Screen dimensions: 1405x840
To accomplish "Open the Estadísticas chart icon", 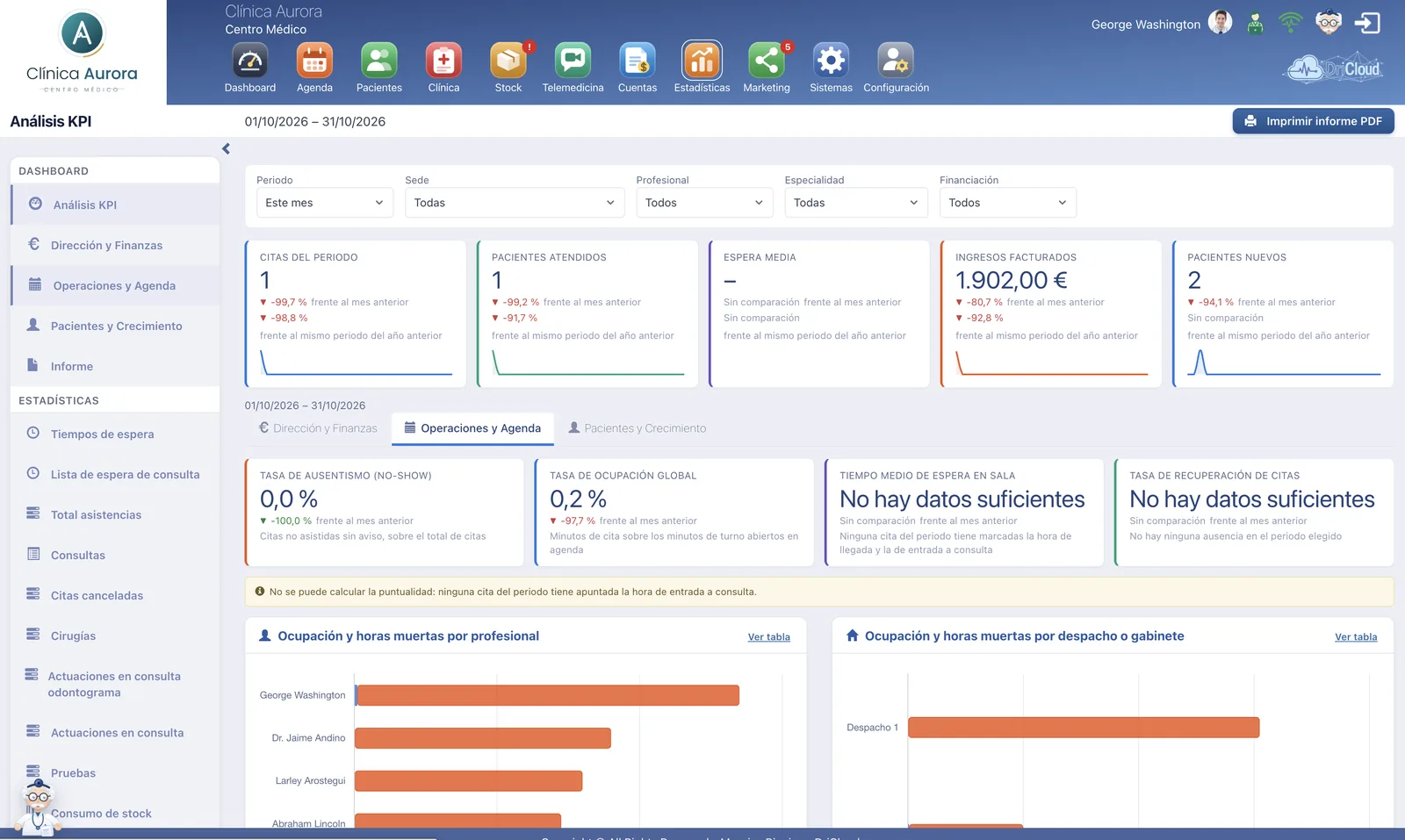I will click(x=702, y=61).
